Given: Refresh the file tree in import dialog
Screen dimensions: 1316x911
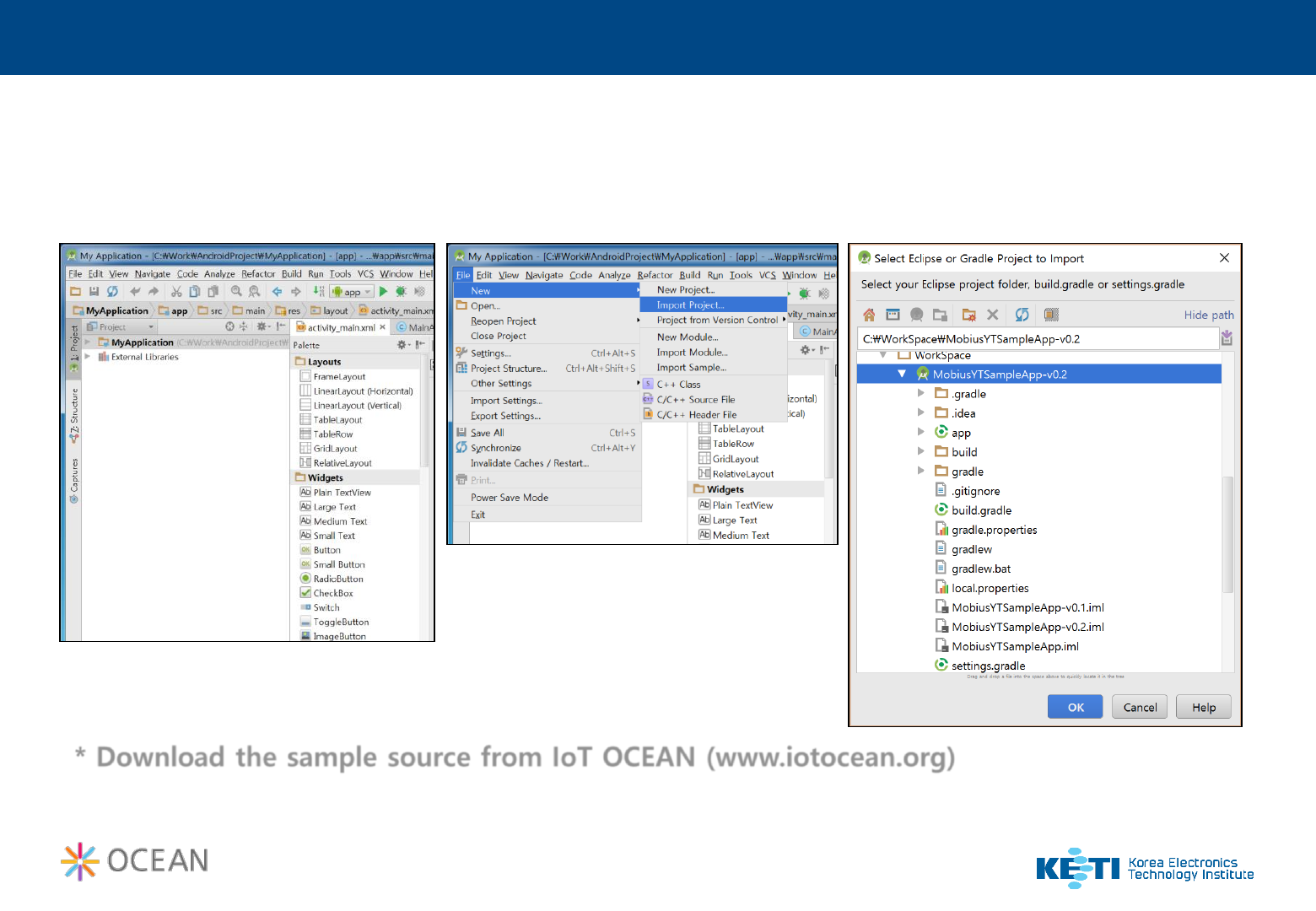Looking at the screenshot, I should (1022, 315).
